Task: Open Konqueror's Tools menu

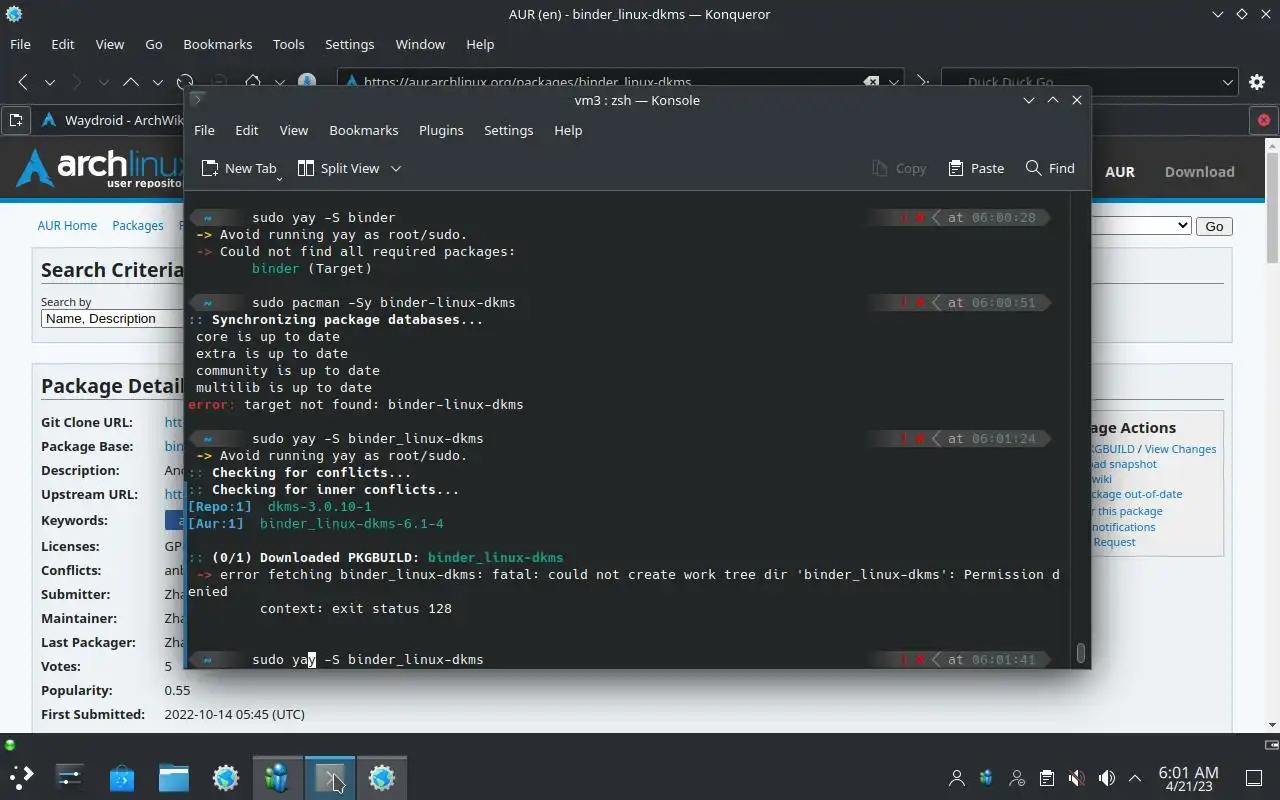Action: pyautogui.click(x=288, y=44)
